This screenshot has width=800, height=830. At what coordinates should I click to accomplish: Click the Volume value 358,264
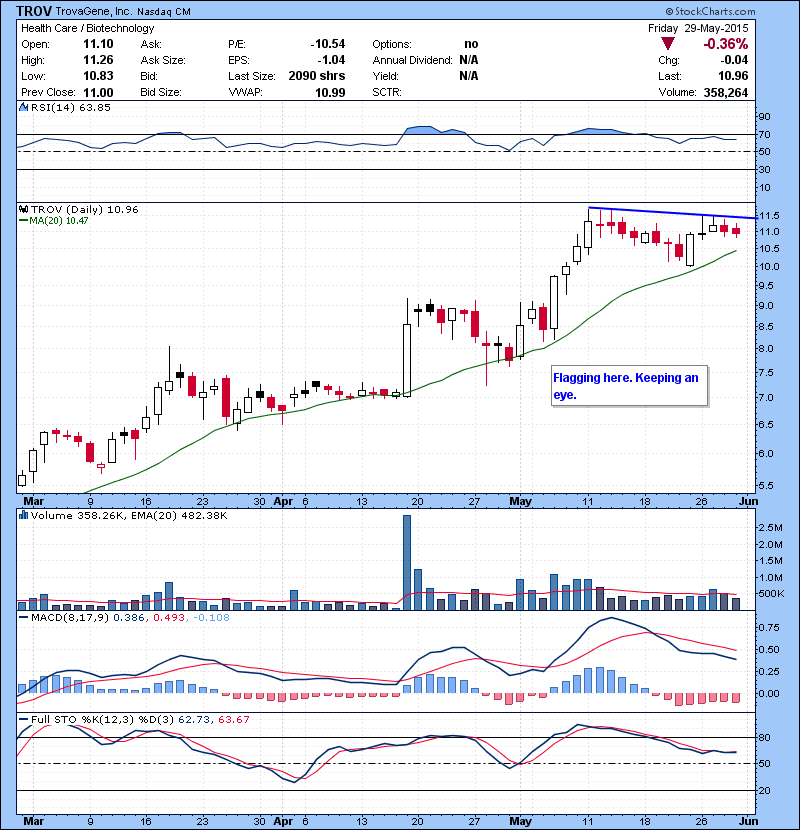pos(726,93)
